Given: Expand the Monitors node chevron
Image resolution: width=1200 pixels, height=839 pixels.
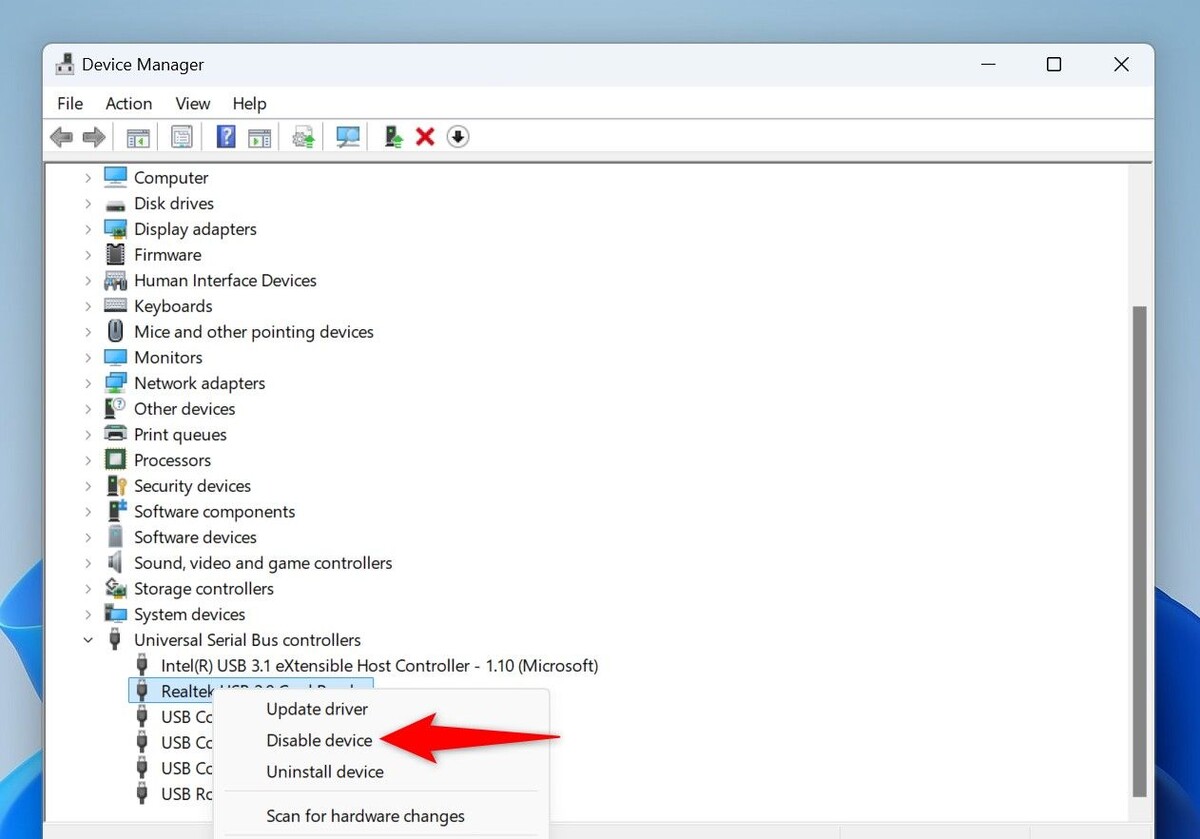Looking at the screenshot, I should (88, 357).
